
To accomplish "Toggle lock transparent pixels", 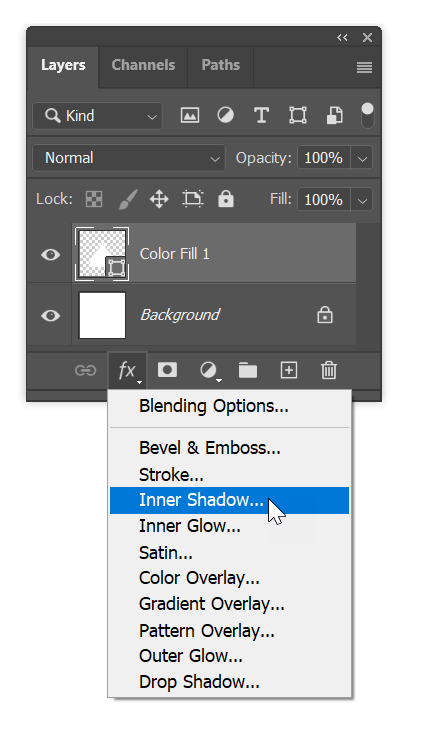I will pos(94,199).
